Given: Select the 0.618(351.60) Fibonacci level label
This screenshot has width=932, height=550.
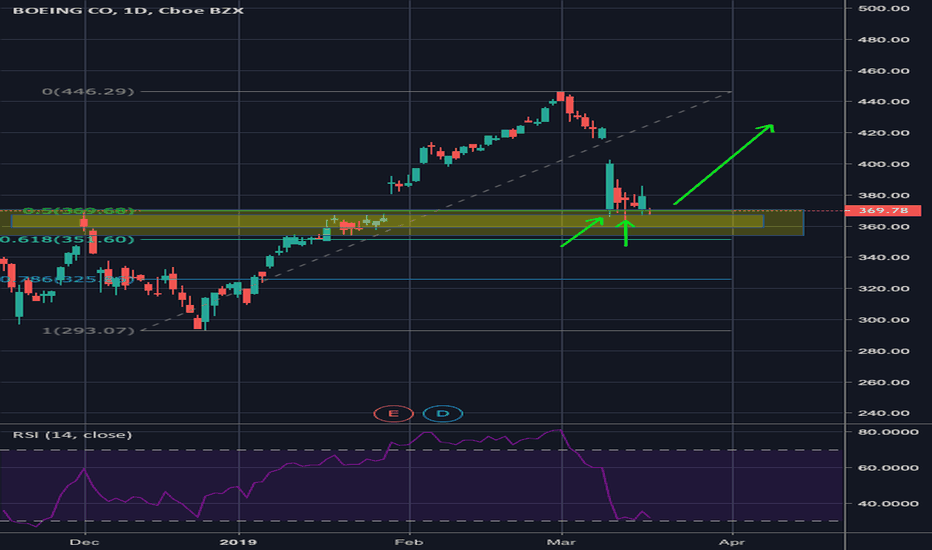Looking at the screenshot, I should pyautogui.click(x=67, y=240).
